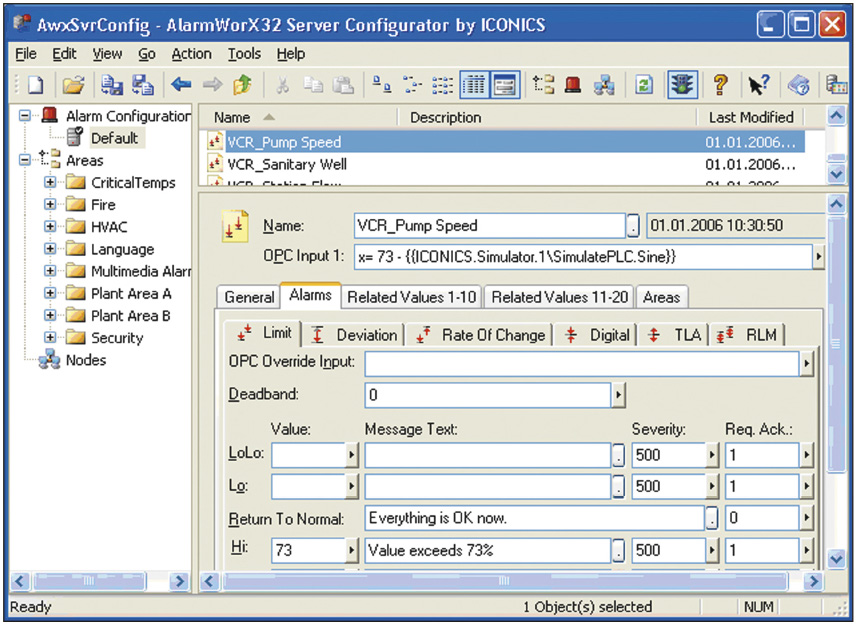Expand the Language folder

click(x=50, y=249)
